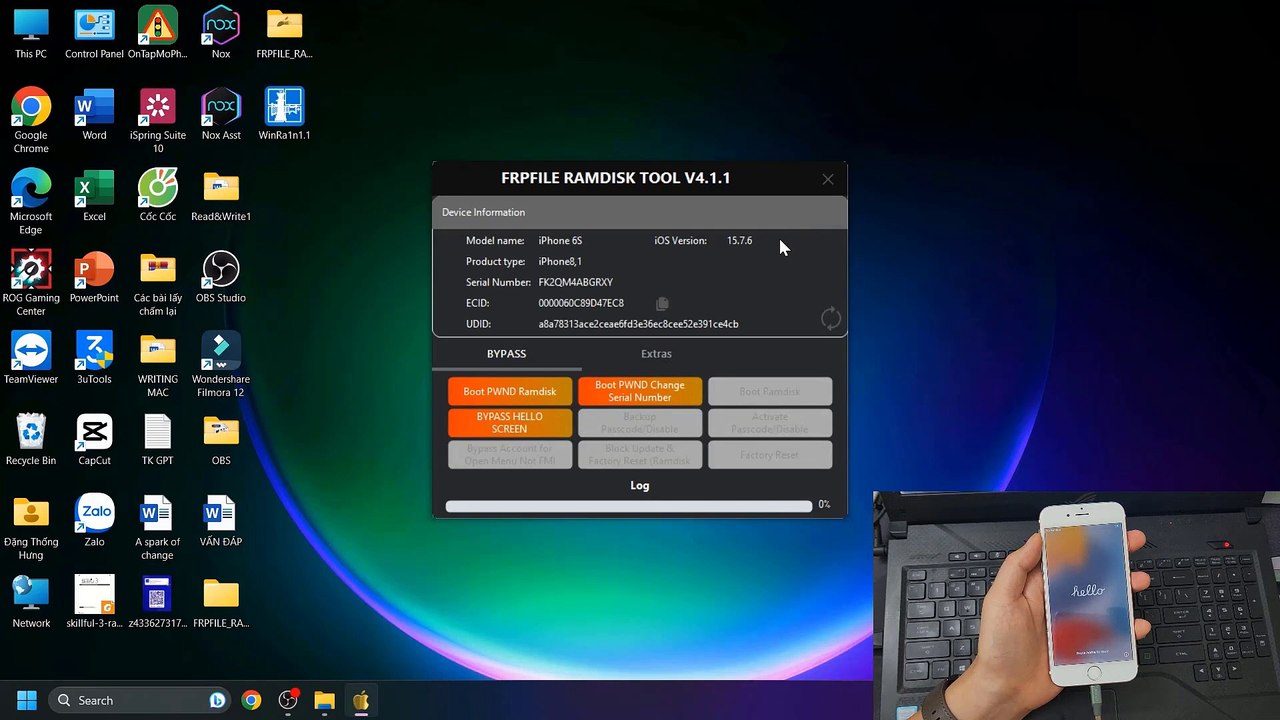The width and height of the screenshot is (1280, 720).
Task: Select the ECID value 0000060C89D47EC8
Action: 581,303
